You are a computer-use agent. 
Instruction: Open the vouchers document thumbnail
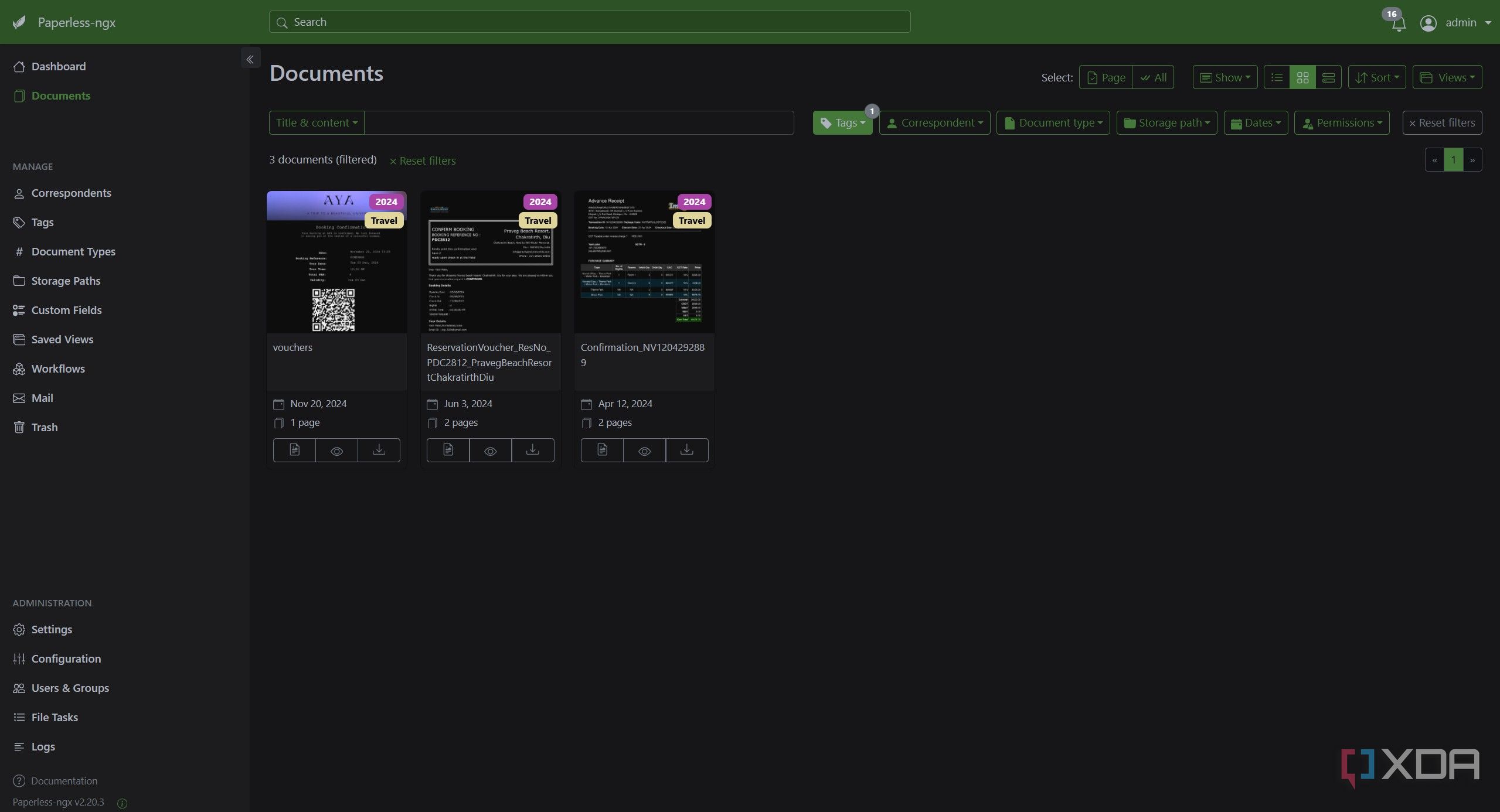[336, 262]
